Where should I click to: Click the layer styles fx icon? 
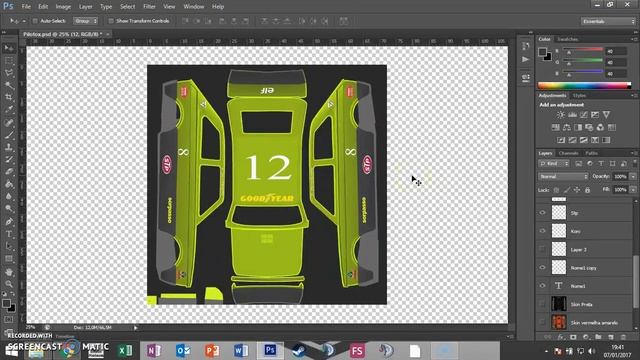[x=560, y=337]
